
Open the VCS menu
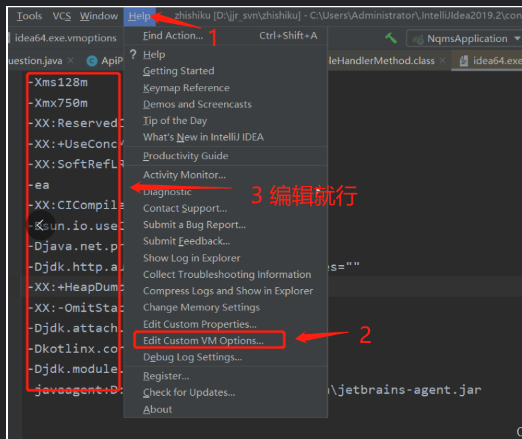[x=62, y=16]
